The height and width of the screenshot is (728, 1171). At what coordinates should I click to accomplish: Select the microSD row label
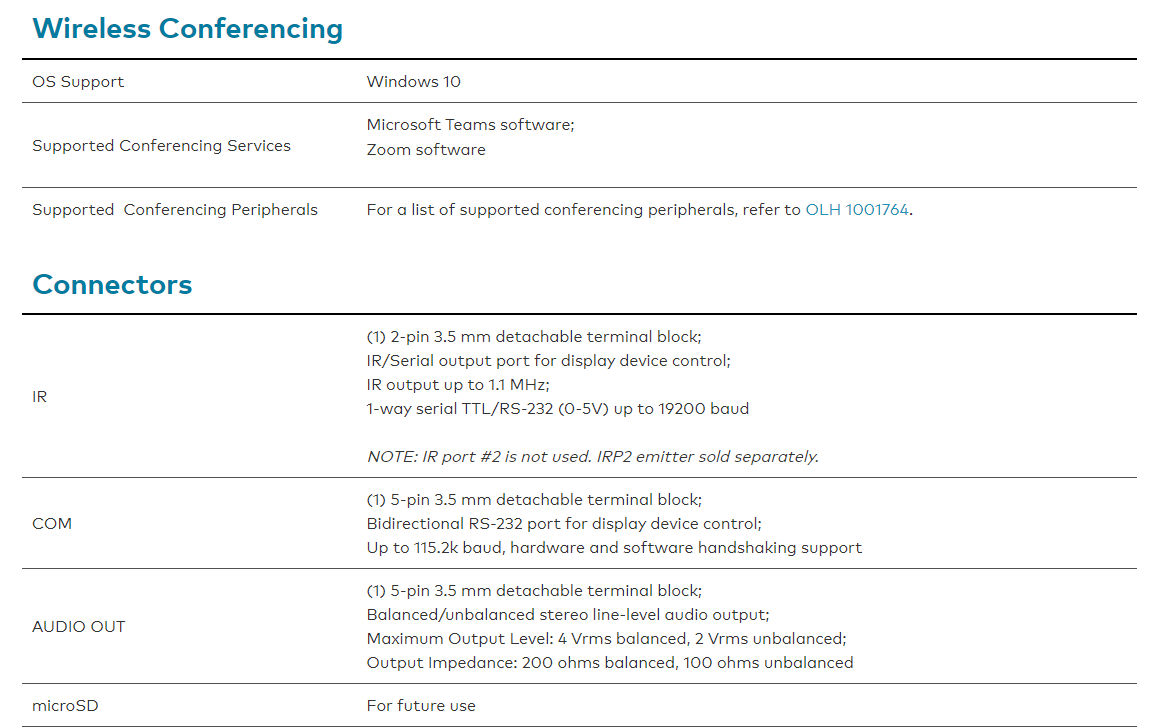[x=65, y=706]
